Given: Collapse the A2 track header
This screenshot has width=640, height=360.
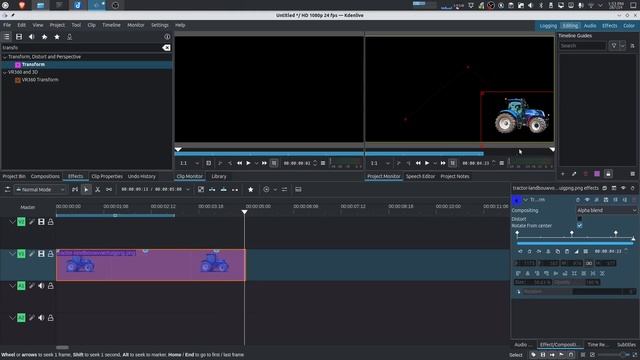Looking at the screenshot, I should (12, 318).
